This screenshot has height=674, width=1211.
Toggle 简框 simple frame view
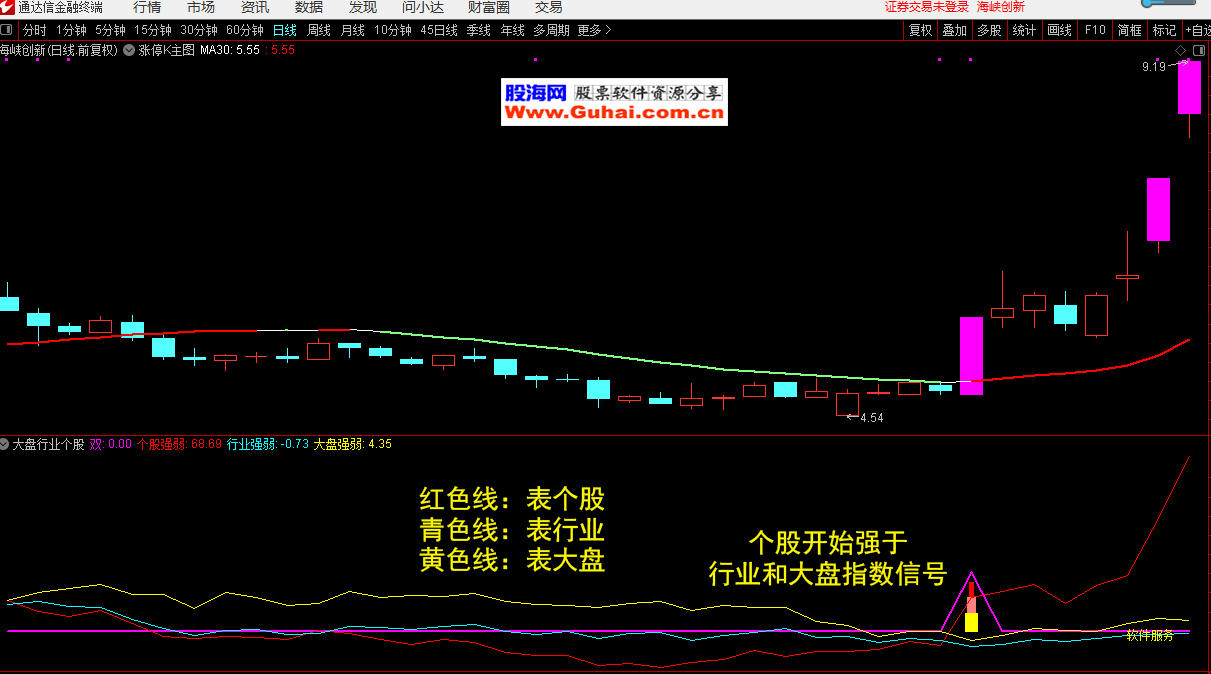coord(1129,30)
